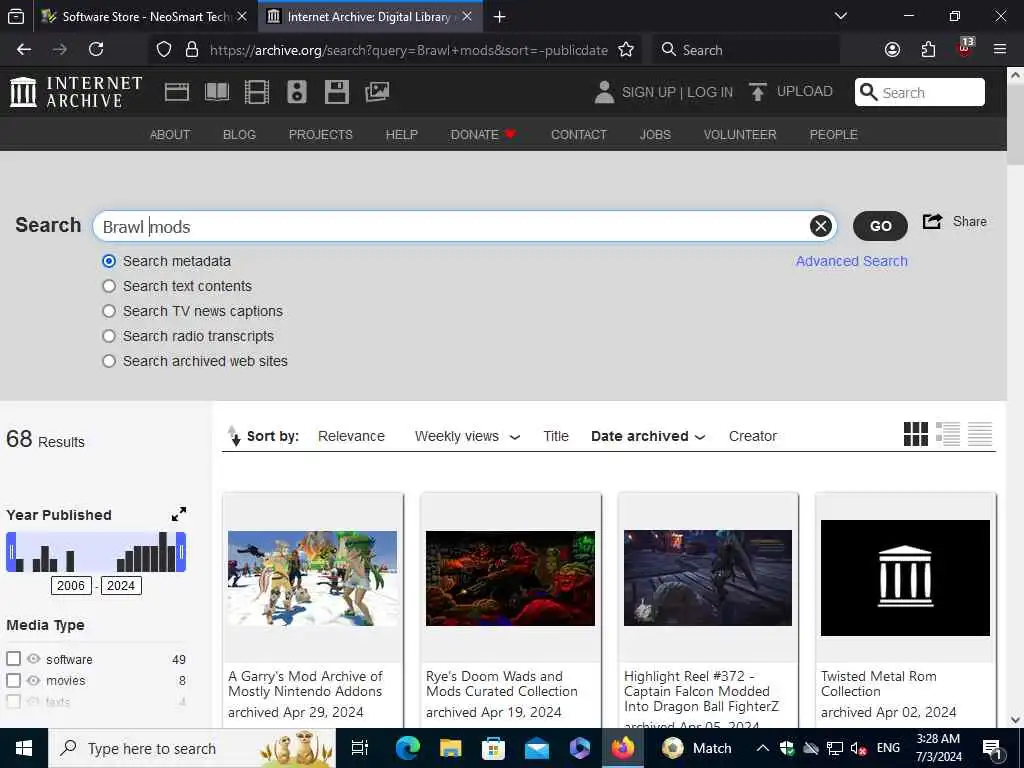Hide movies results with eye icon

(x=33, y=680)
